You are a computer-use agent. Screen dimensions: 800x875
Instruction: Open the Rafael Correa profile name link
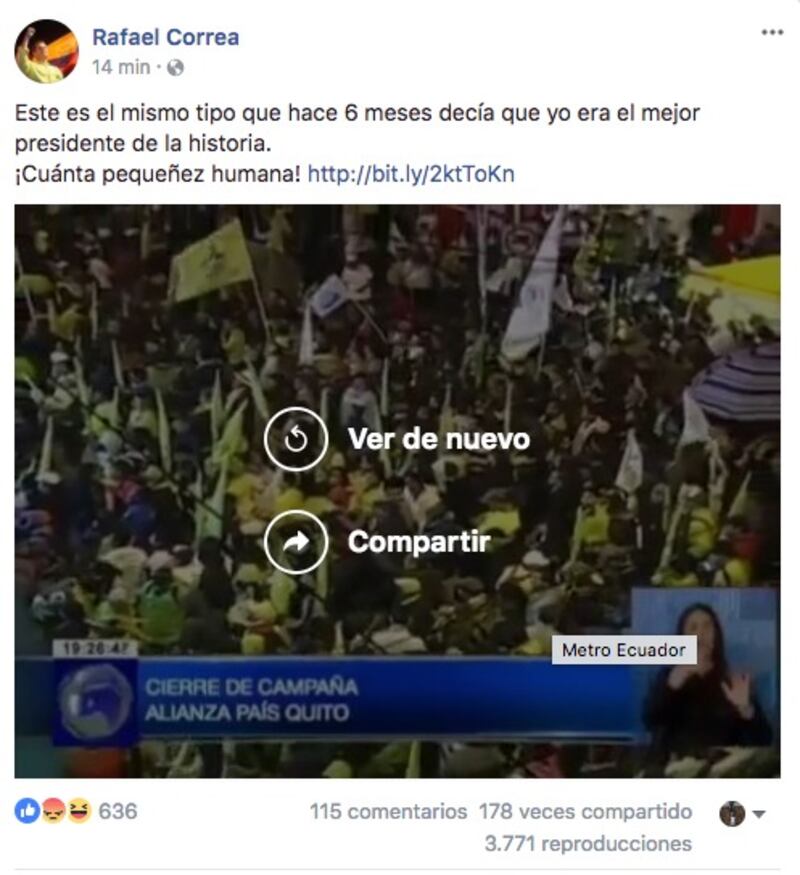(x=166, y=37)
